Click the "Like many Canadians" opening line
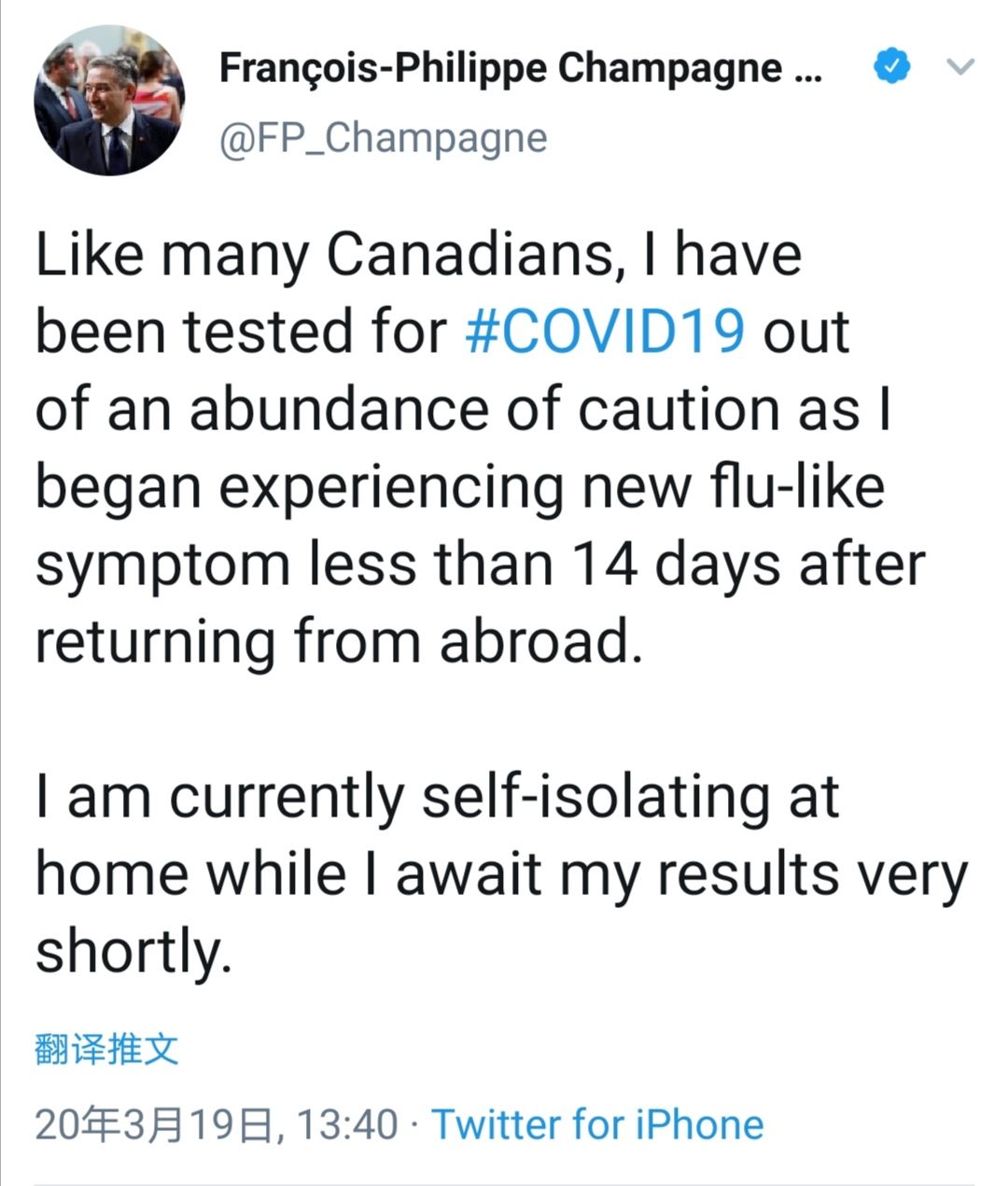Image resolution: width=1008 pixels, height=1186 pixels. point(418,254)
